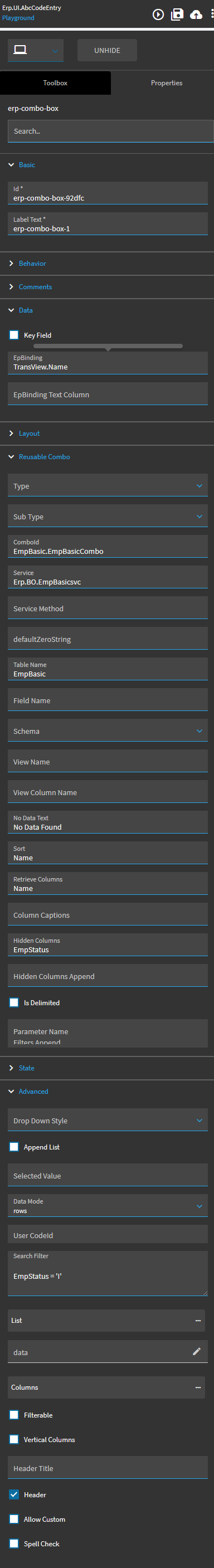Click the preview play icon
This screenshot has height=1568, width=214.
pos(158,14)
